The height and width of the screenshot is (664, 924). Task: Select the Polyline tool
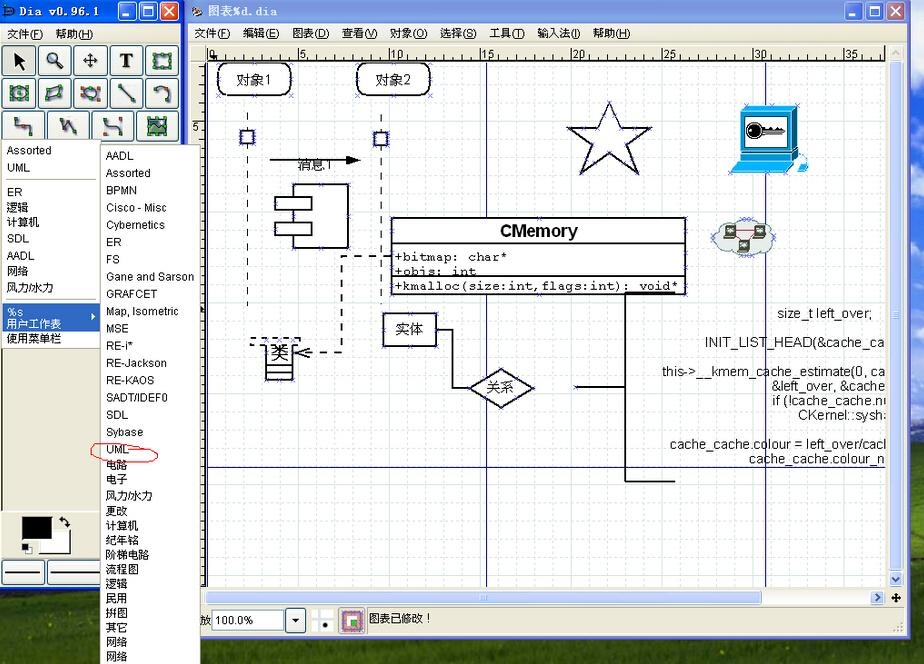[x=68, y=125]
